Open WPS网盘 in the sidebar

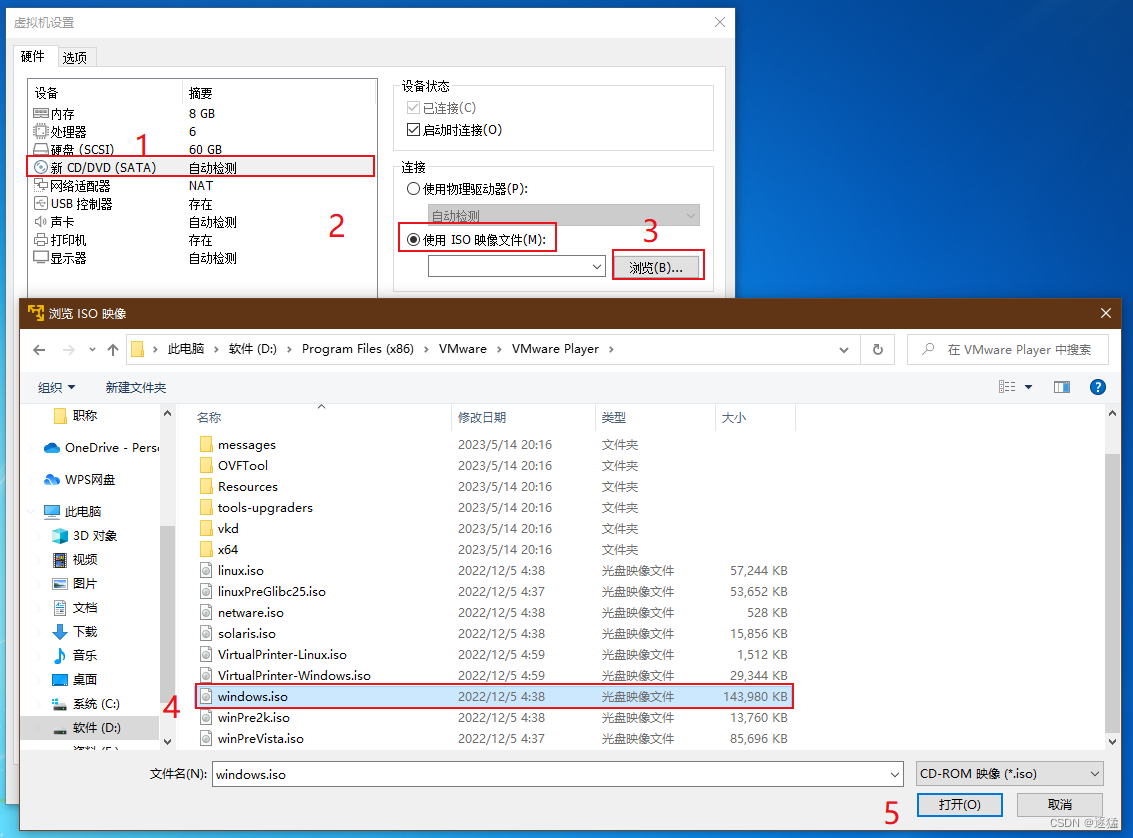(79, 480)
